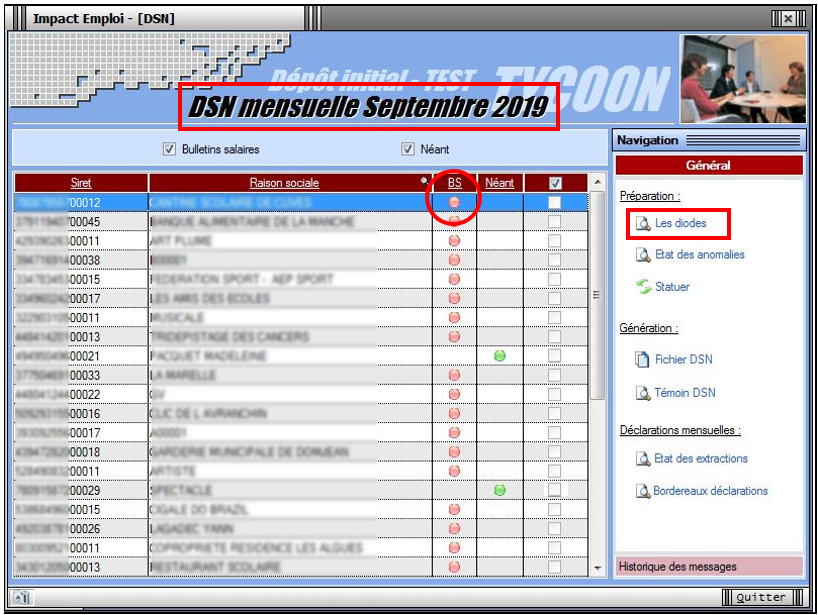Click the red BS diode for row 00013 RESTAURANT SCOLAIRE
The width and height of the screenshot is (818, 615).
(454, 566)
